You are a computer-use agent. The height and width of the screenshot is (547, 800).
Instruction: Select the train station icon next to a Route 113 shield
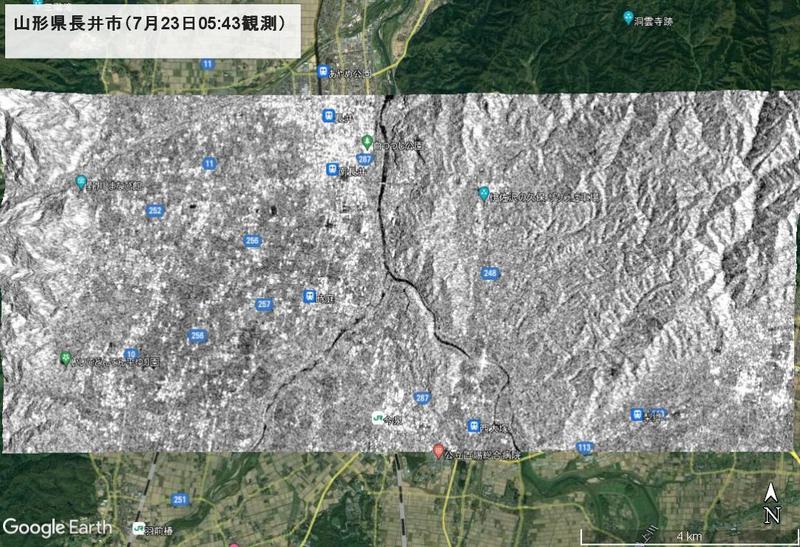(637, 414)
